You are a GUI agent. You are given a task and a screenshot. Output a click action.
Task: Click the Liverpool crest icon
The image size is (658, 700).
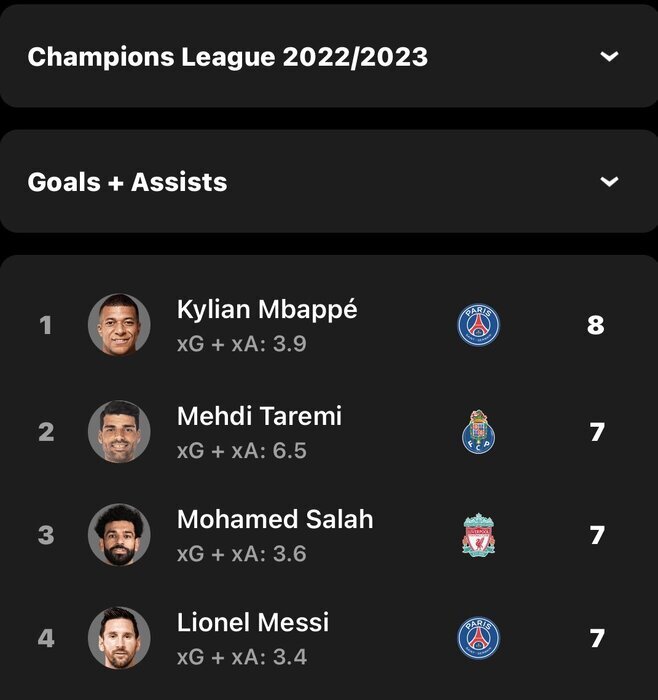[479, 535]
